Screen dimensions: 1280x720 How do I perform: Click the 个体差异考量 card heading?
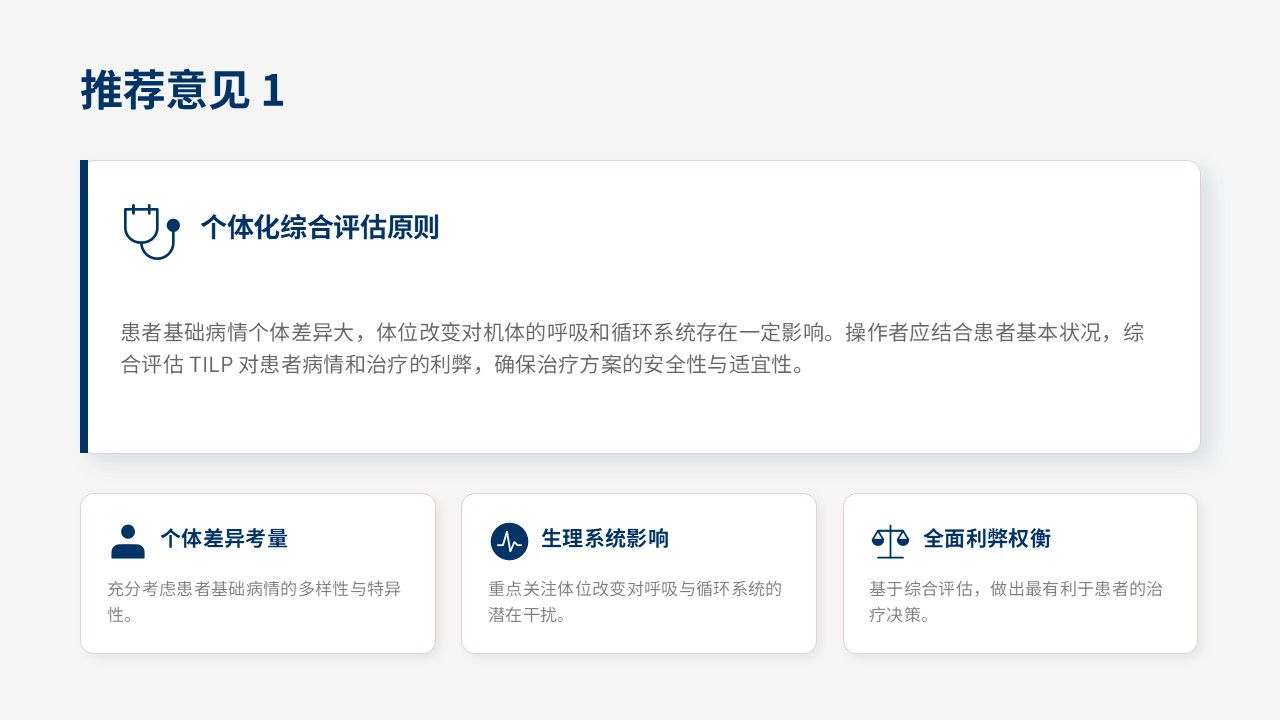(x=224, y=539)
